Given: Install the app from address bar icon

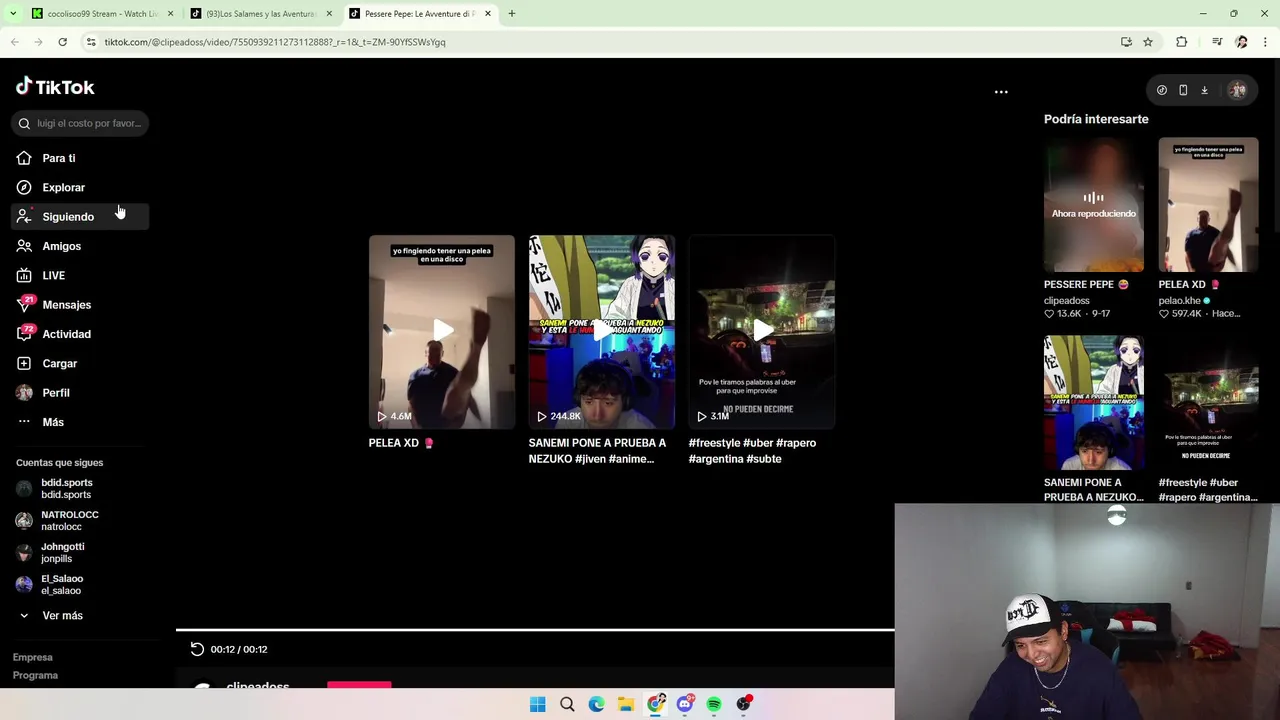Looking at the screenshot, I should pos(1126,42).
